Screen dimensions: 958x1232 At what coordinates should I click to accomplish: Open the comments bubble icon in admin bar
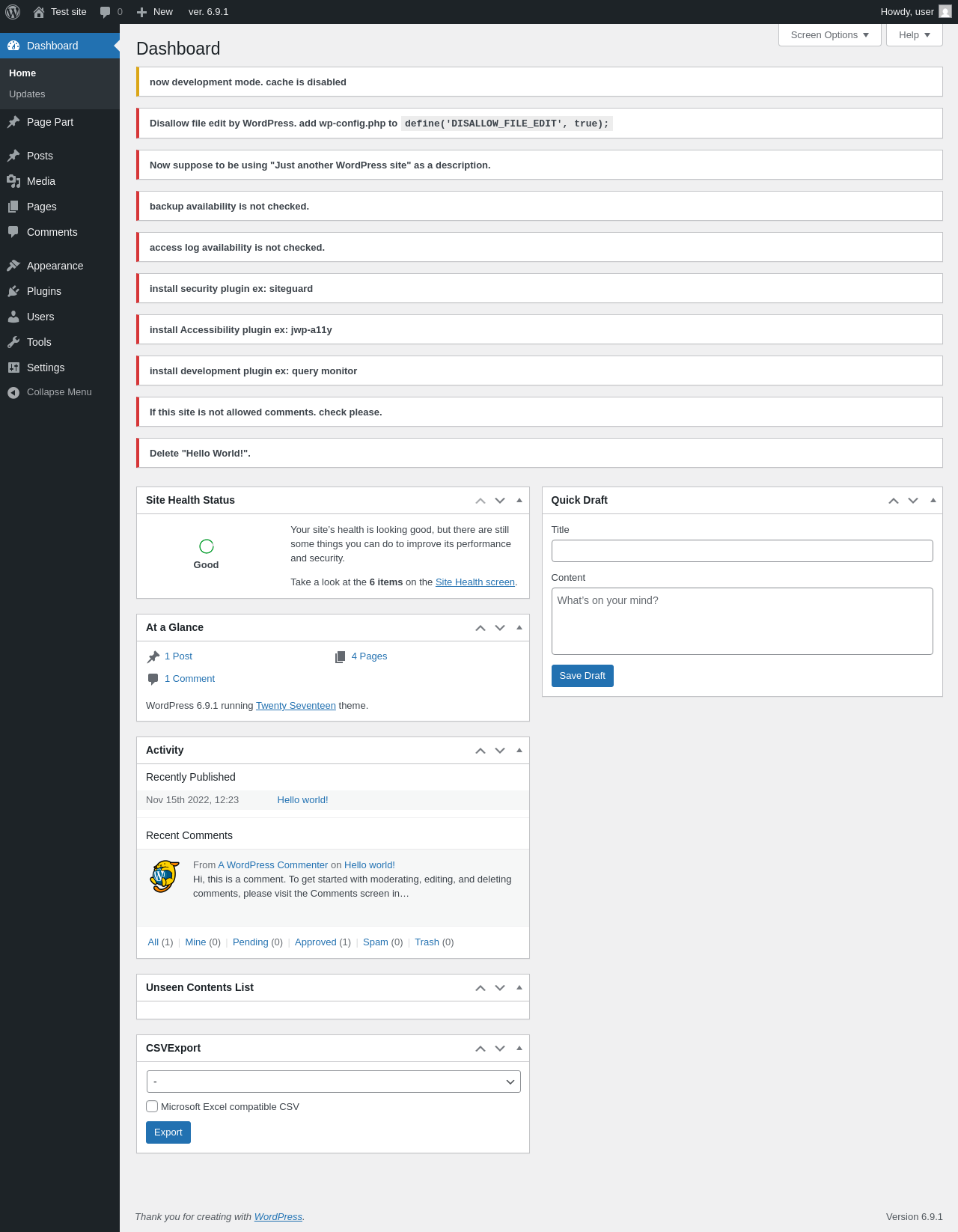[106, 12]
